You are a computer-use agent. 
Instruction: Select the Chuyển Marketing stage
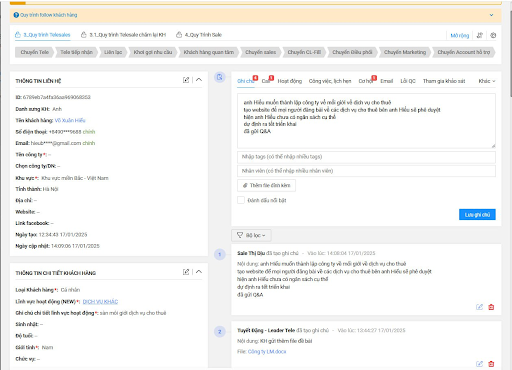coord(405,52)
